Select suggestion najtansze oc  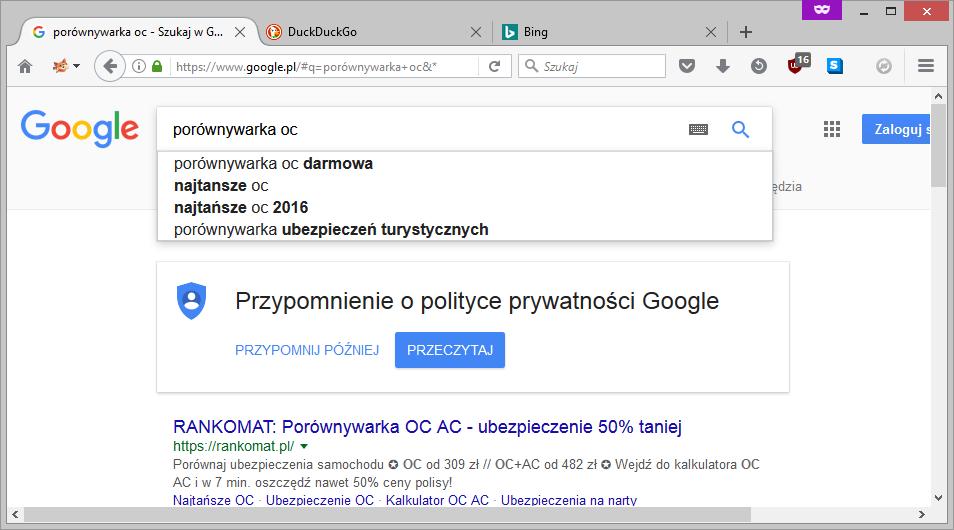pos(465,186)
